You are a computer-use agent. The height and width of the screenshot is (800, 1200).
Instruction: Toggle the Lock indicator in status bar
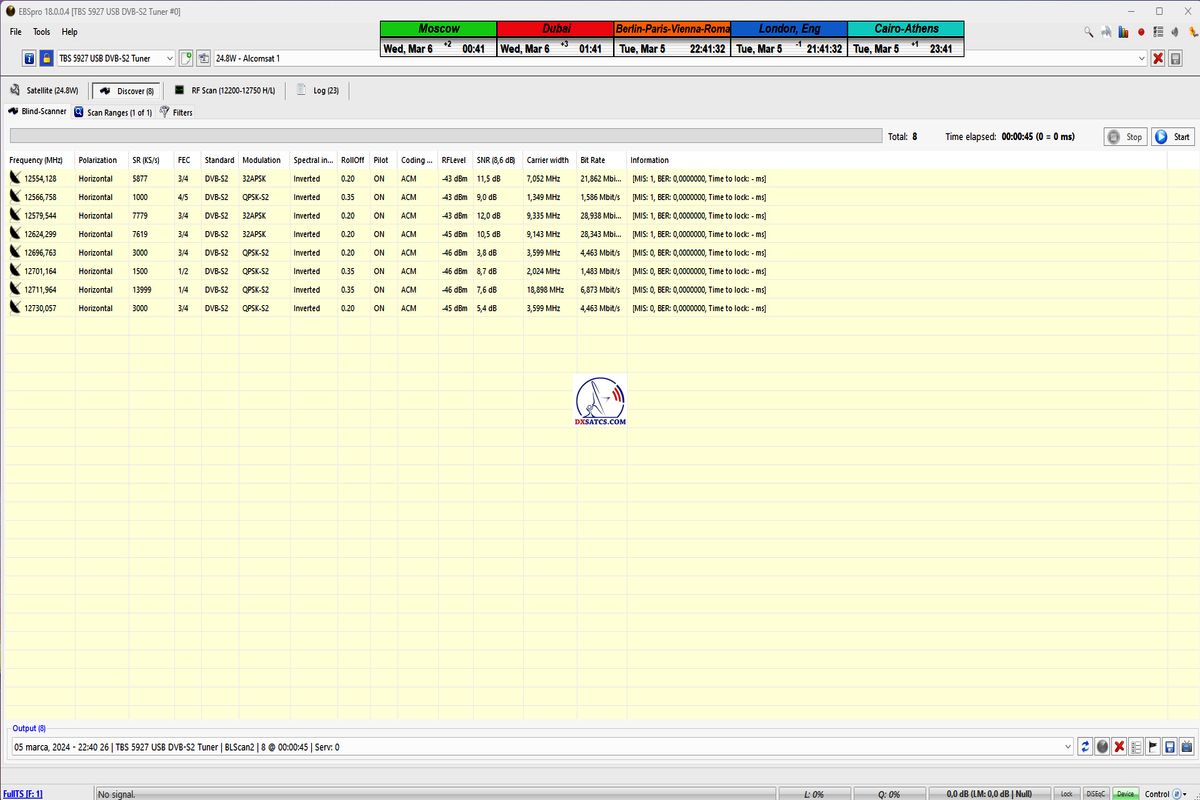pos(1067,793)
